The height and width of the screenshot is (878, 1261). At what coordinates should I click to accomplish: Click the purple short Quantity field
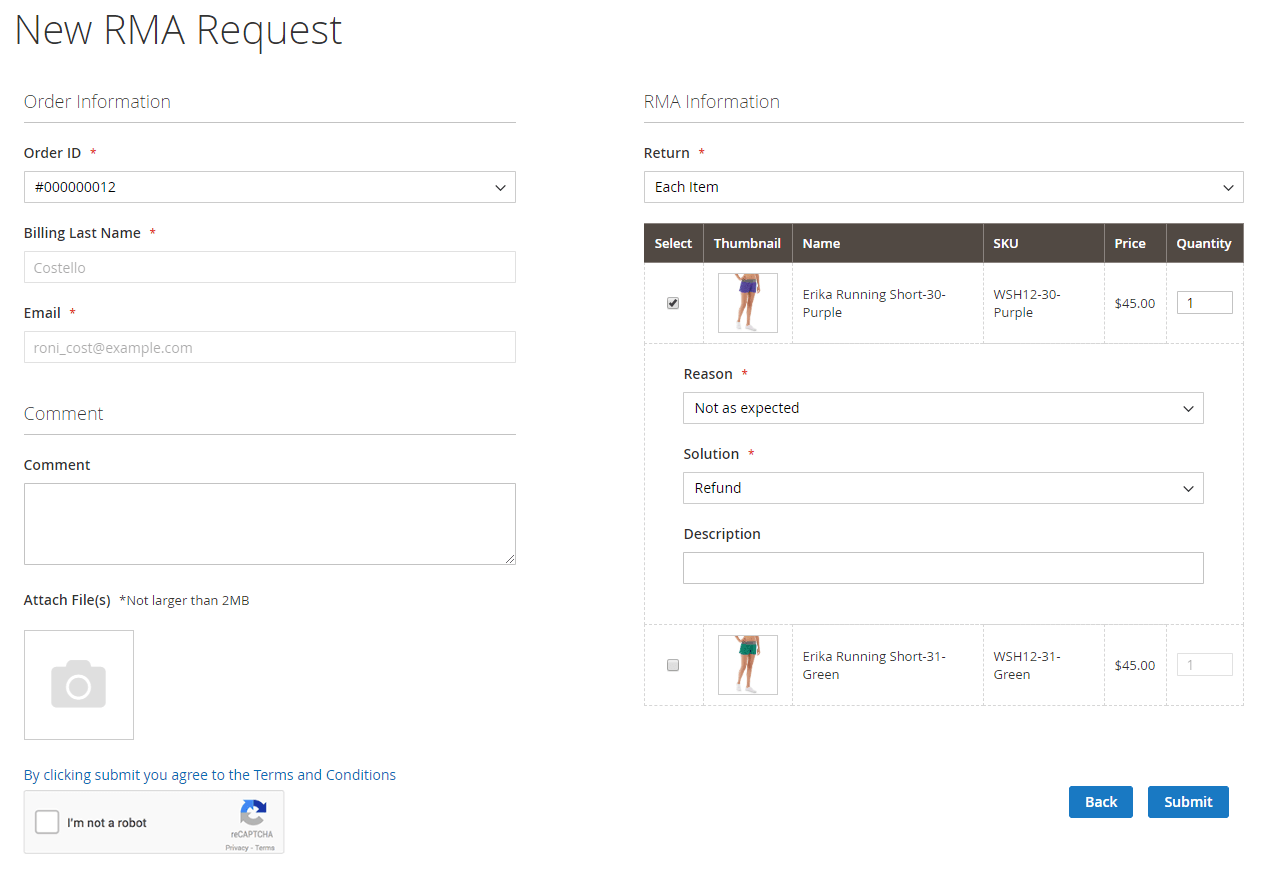(1204, 303)
